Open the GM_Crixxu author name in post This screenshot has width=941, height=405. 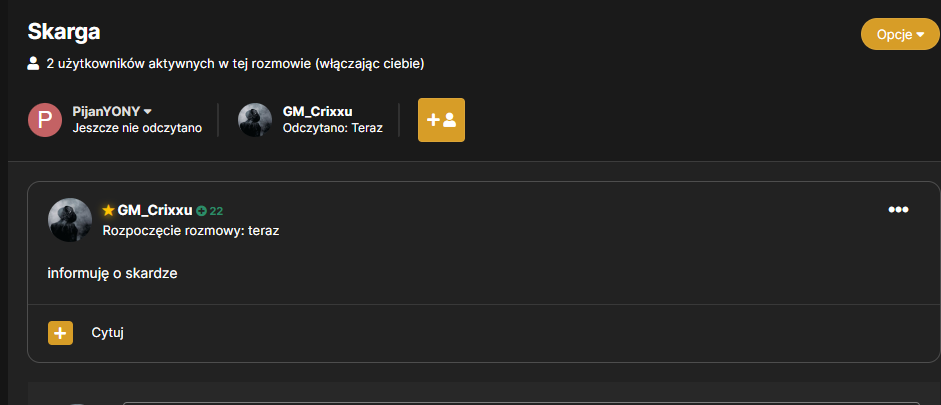click(155, 210)
